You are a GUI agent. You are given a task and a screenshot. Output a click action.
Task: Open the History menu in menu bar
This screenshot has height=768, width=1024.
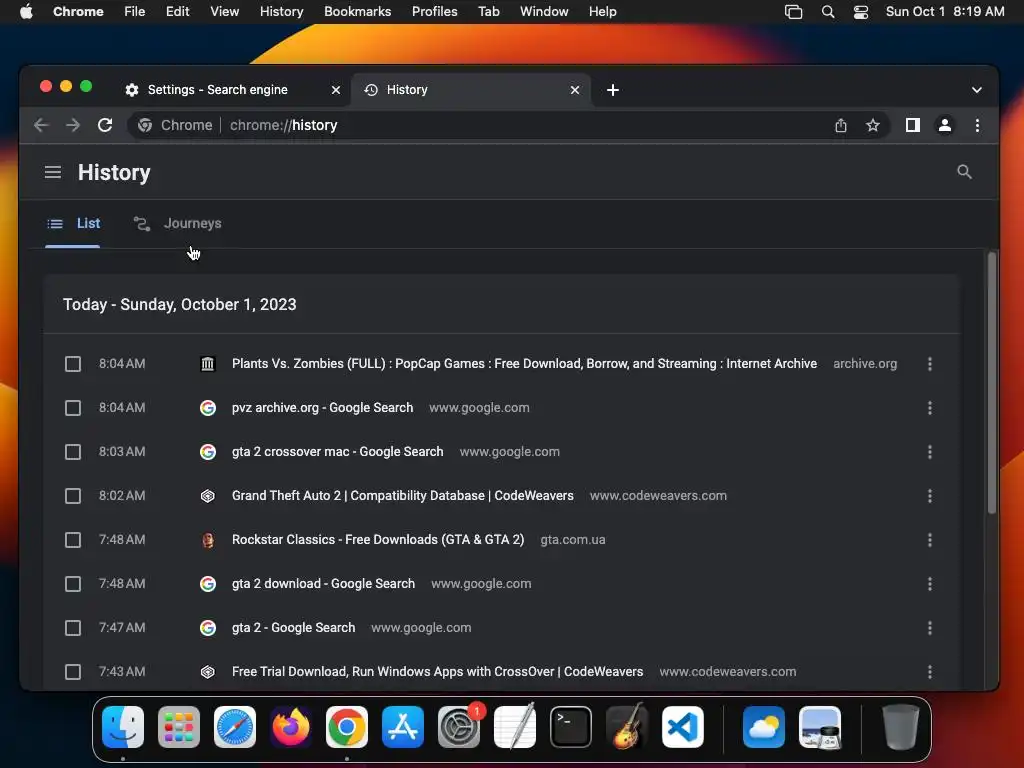281,12
